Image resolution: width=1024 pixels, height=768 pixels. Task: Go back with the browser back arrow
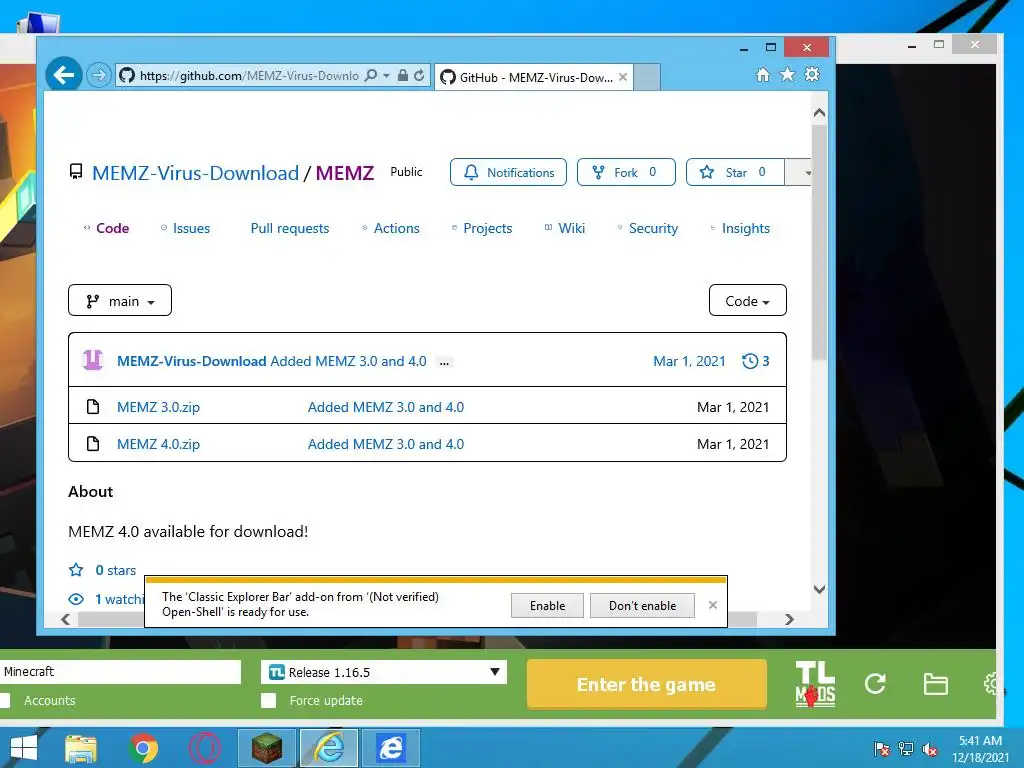[x=63, y=75]
